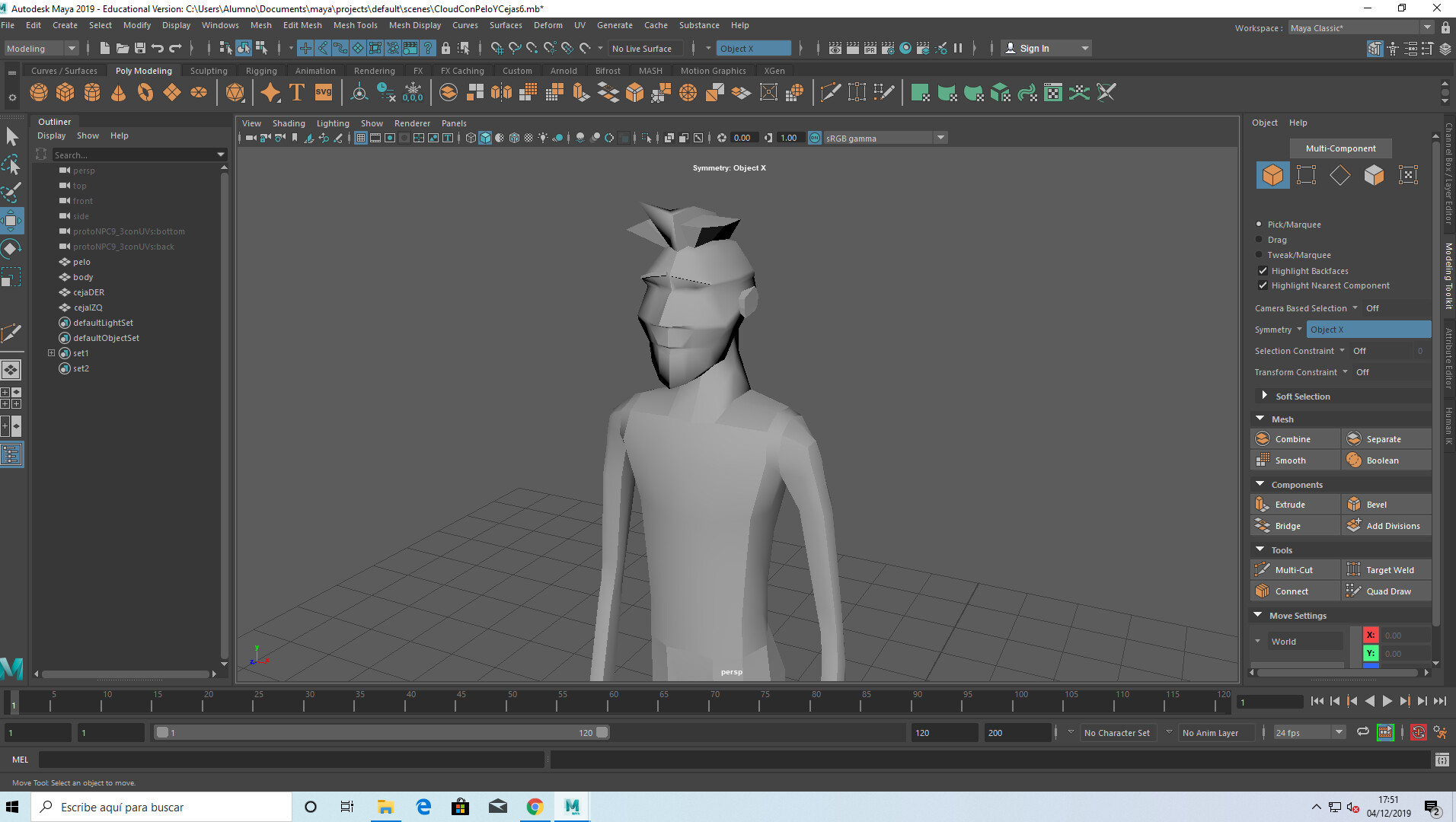1456x822 pixels.
Task: Select the Quad Draw tool
Action: point(1387,591)
